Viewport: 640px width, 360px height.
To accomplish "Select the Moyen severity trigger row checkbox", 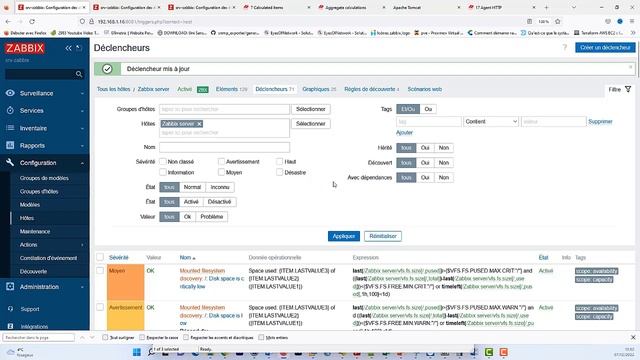I will [x=100, y=270].
